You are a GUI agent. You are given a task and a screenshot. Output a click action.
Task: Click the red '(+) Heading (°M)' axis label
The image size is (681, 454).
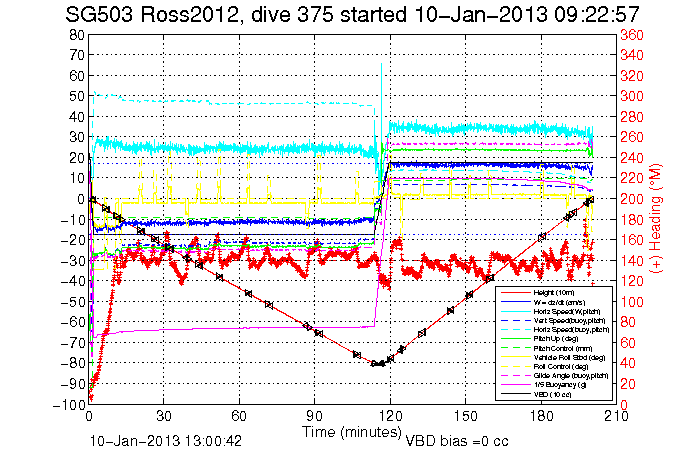coord(656,219)
